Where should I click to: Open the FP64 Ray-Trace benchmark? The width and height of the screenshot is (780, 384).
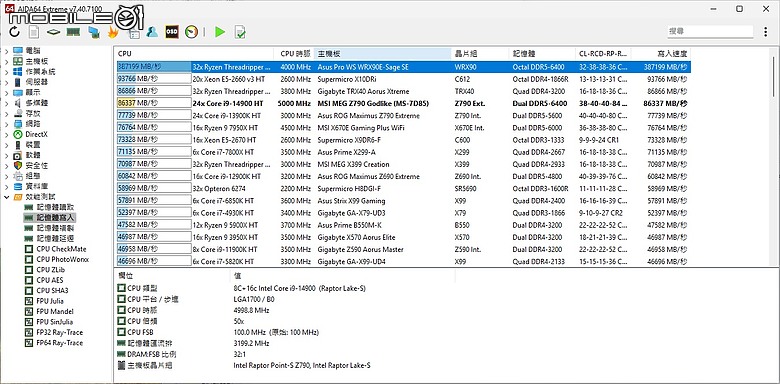point(60,343)
